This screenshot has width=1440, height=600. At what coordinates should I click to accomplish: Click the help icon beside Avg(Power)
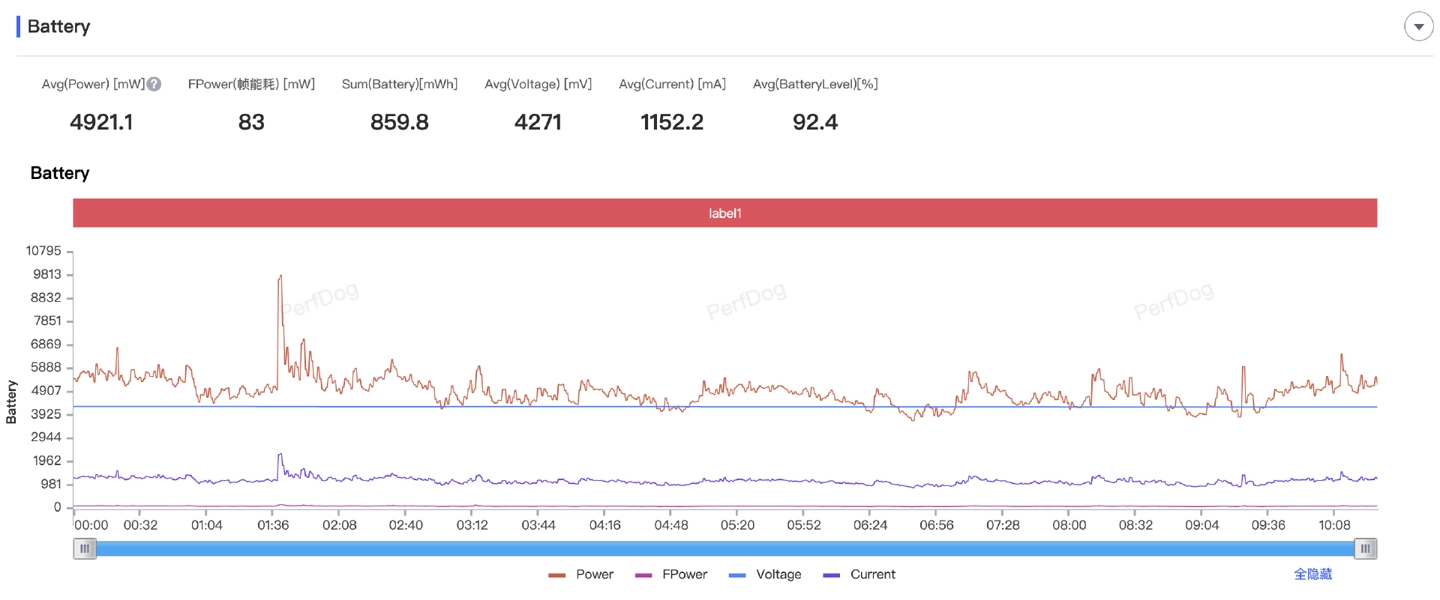(x=154, y=84)
